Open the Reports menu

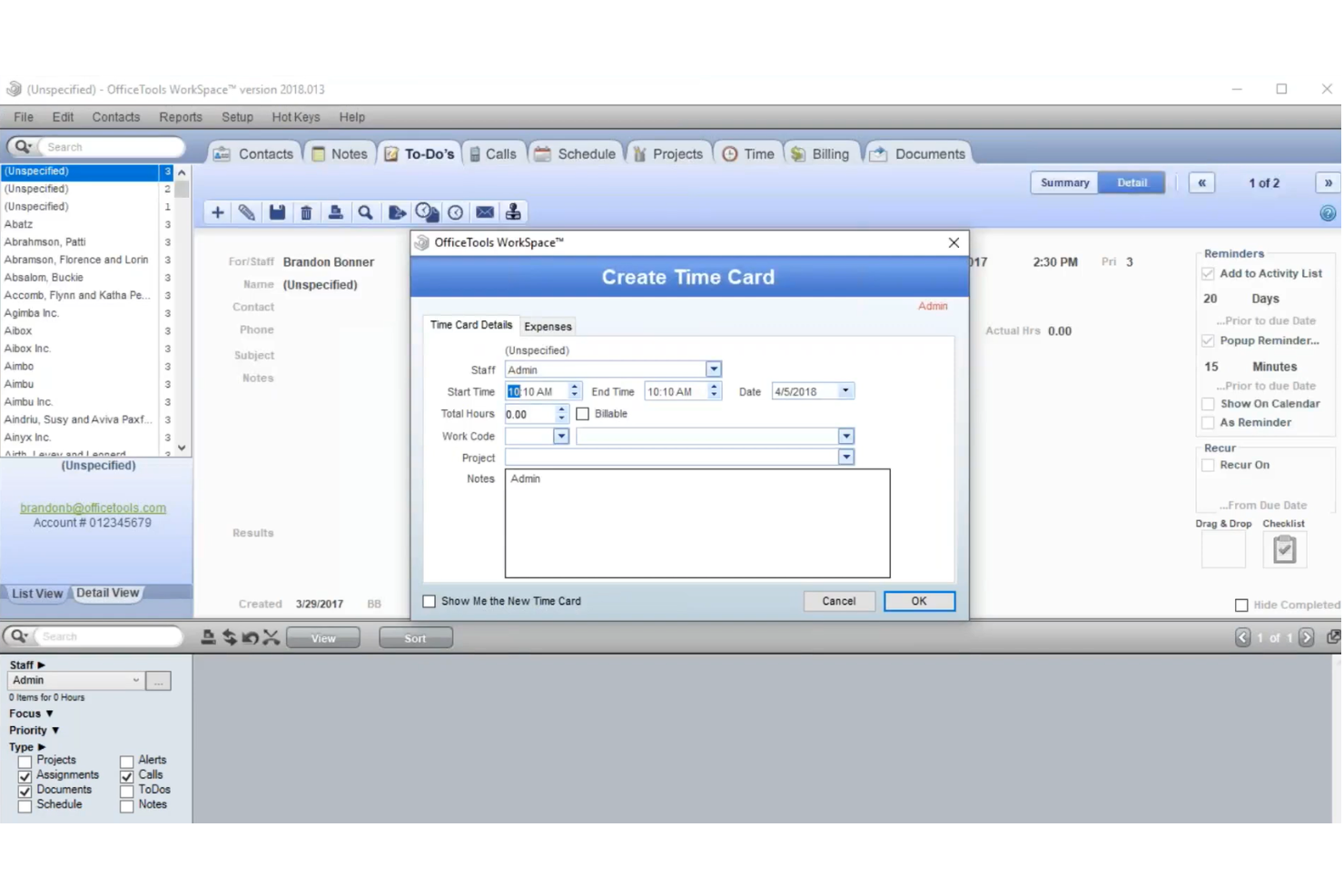coord(181,117)
